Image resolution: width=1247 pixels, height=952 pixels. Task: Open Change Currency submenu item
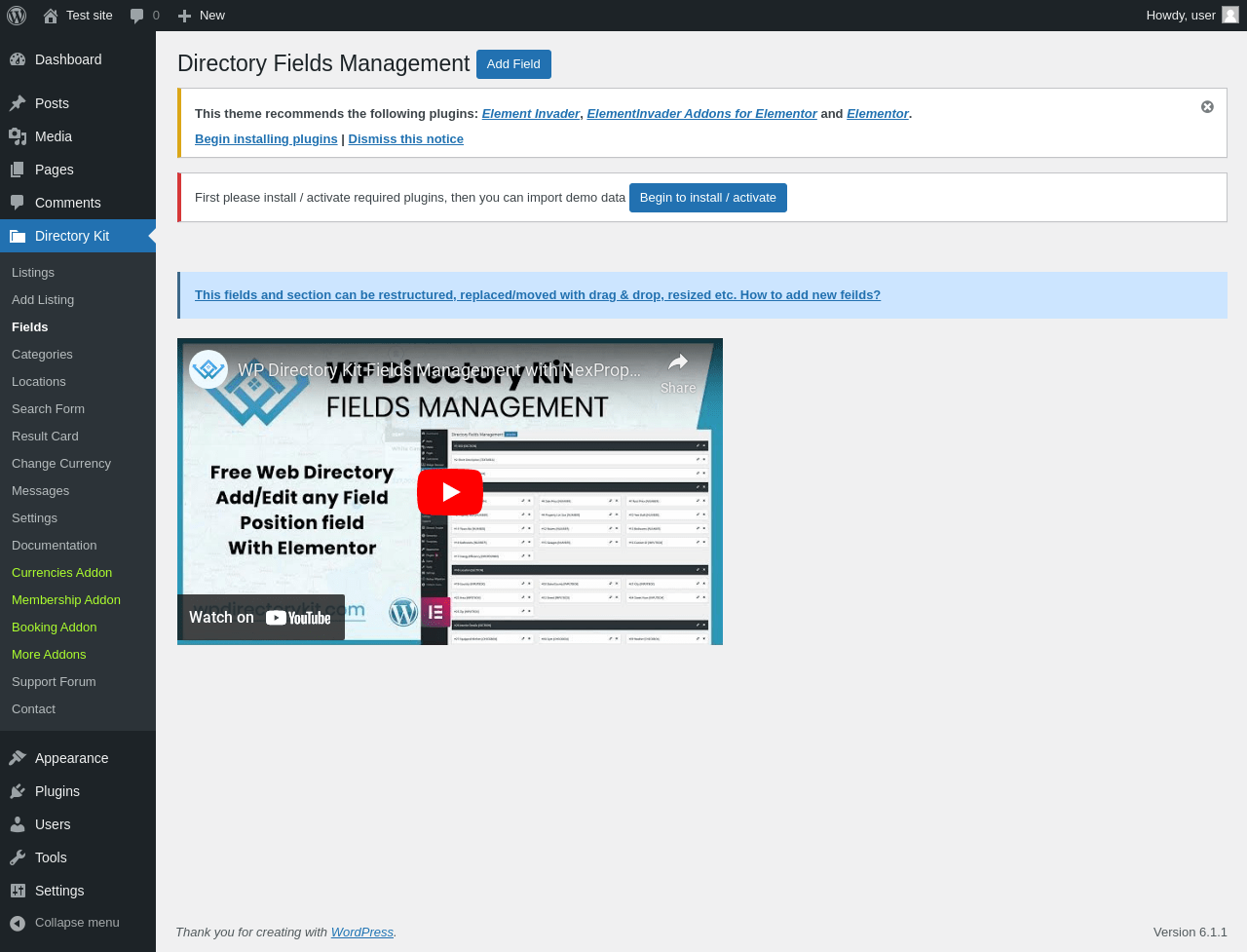tap(61, 464)
